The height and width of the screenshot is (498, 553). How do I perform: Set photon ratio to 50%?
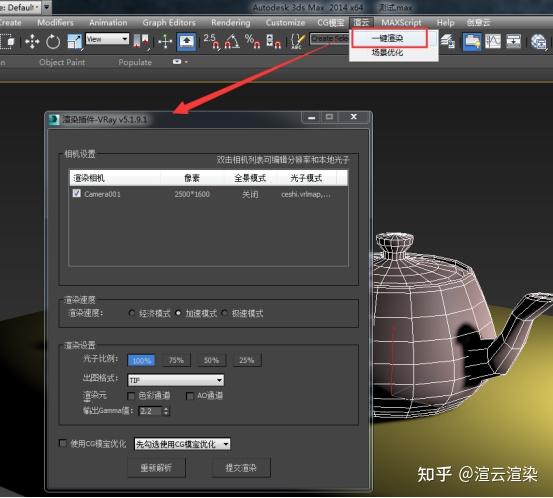(212, 360)
